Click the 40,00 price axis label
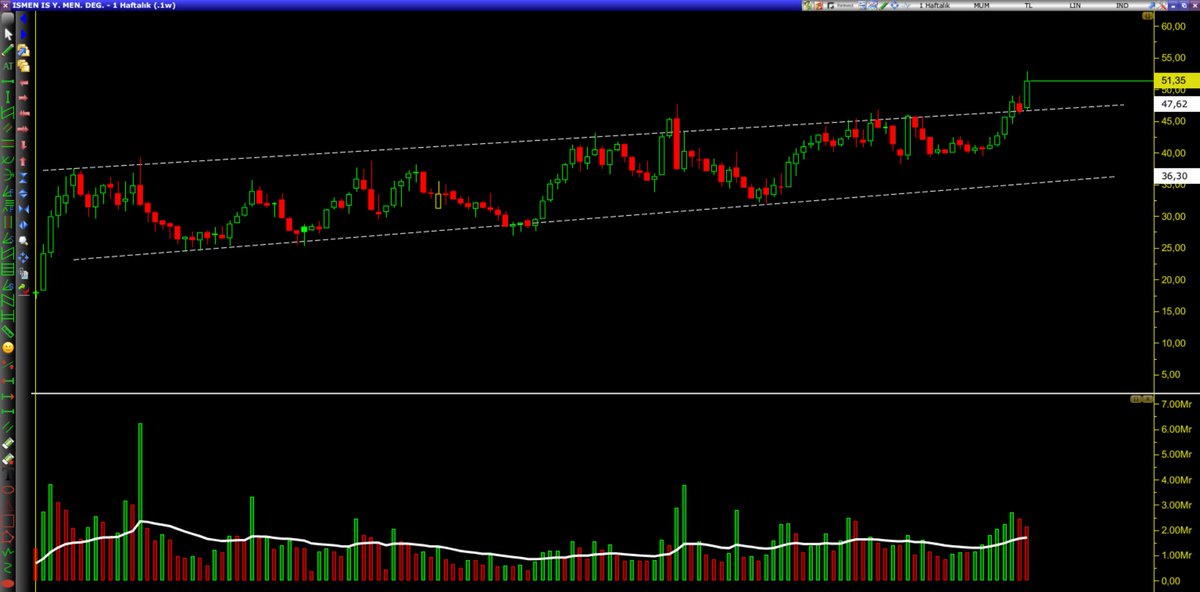This screenshot has height=592, width=1200. click(1174, 153)
